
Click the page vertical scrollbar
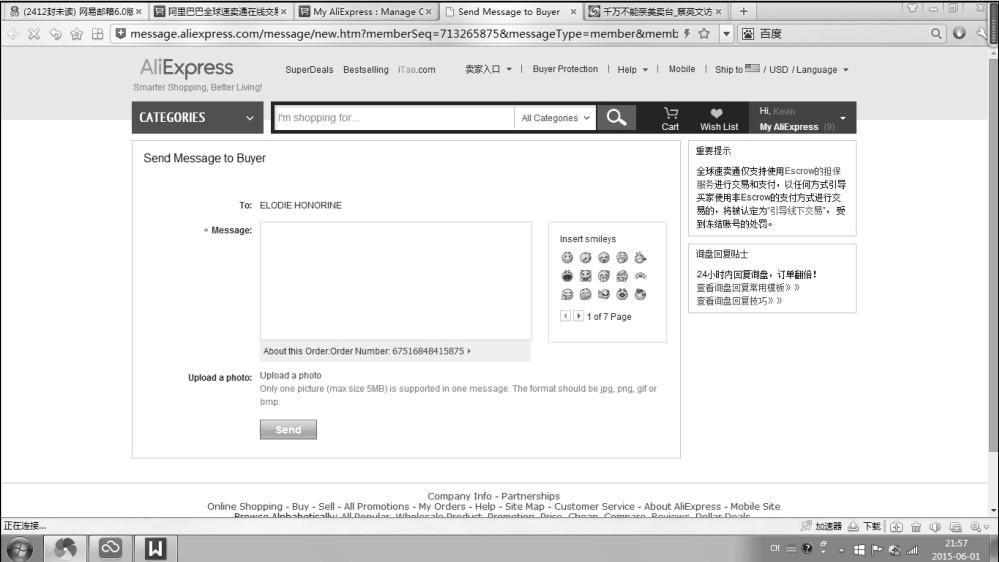point(994,255)
